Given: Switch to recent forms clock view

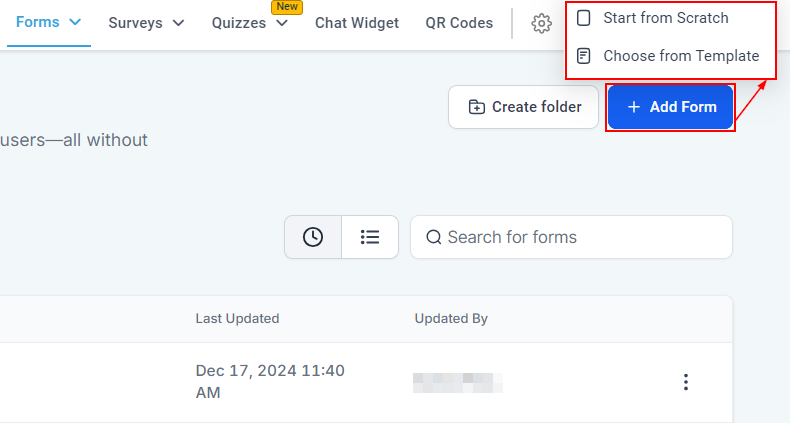Looking at the screenshot, I should pos(313,237).
